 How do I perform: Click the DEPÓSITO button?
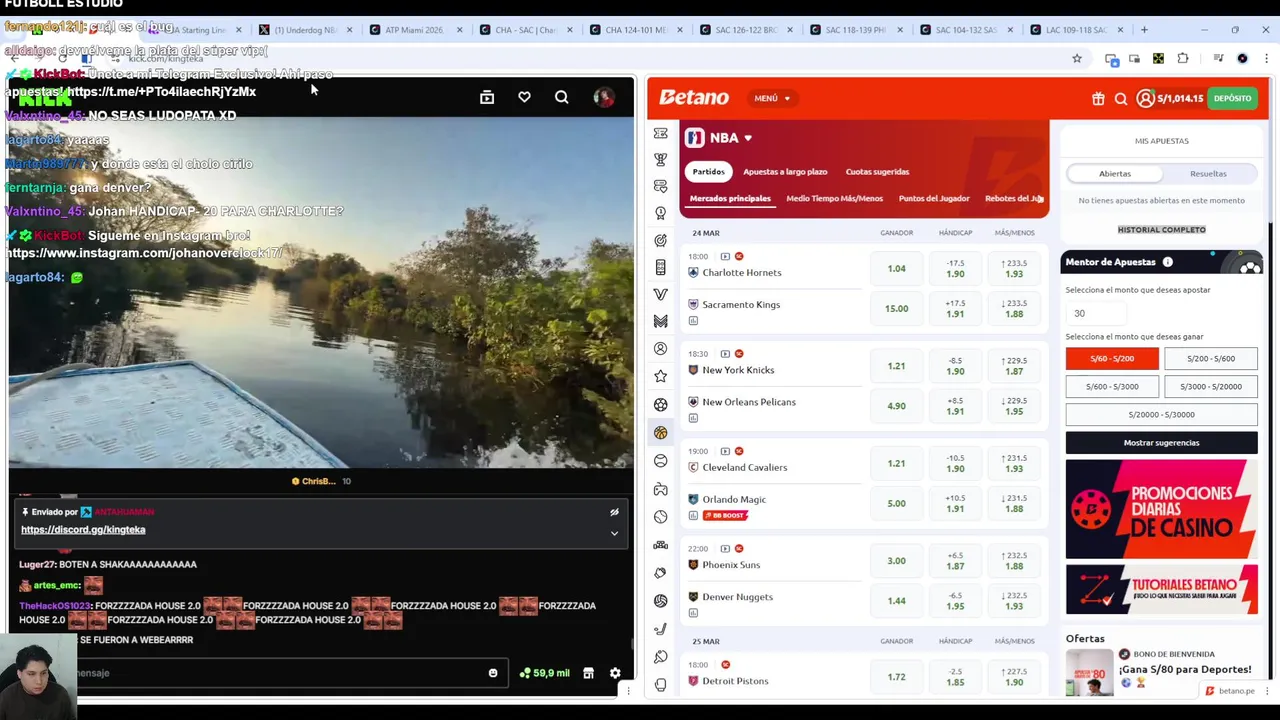click(1232, 98)
